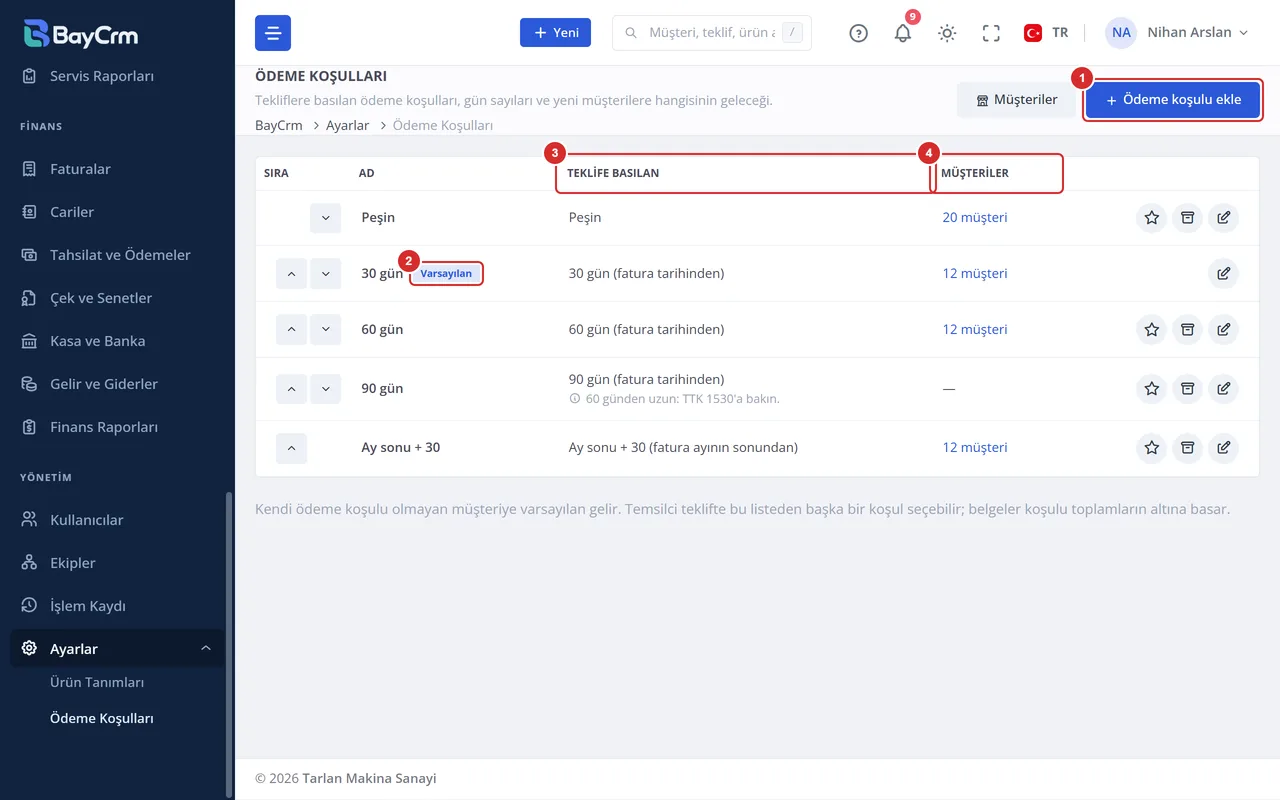Open Kasa ve Banka in the sidebar
Viewport: 1280px width, 800px height.
click(117, 341)
